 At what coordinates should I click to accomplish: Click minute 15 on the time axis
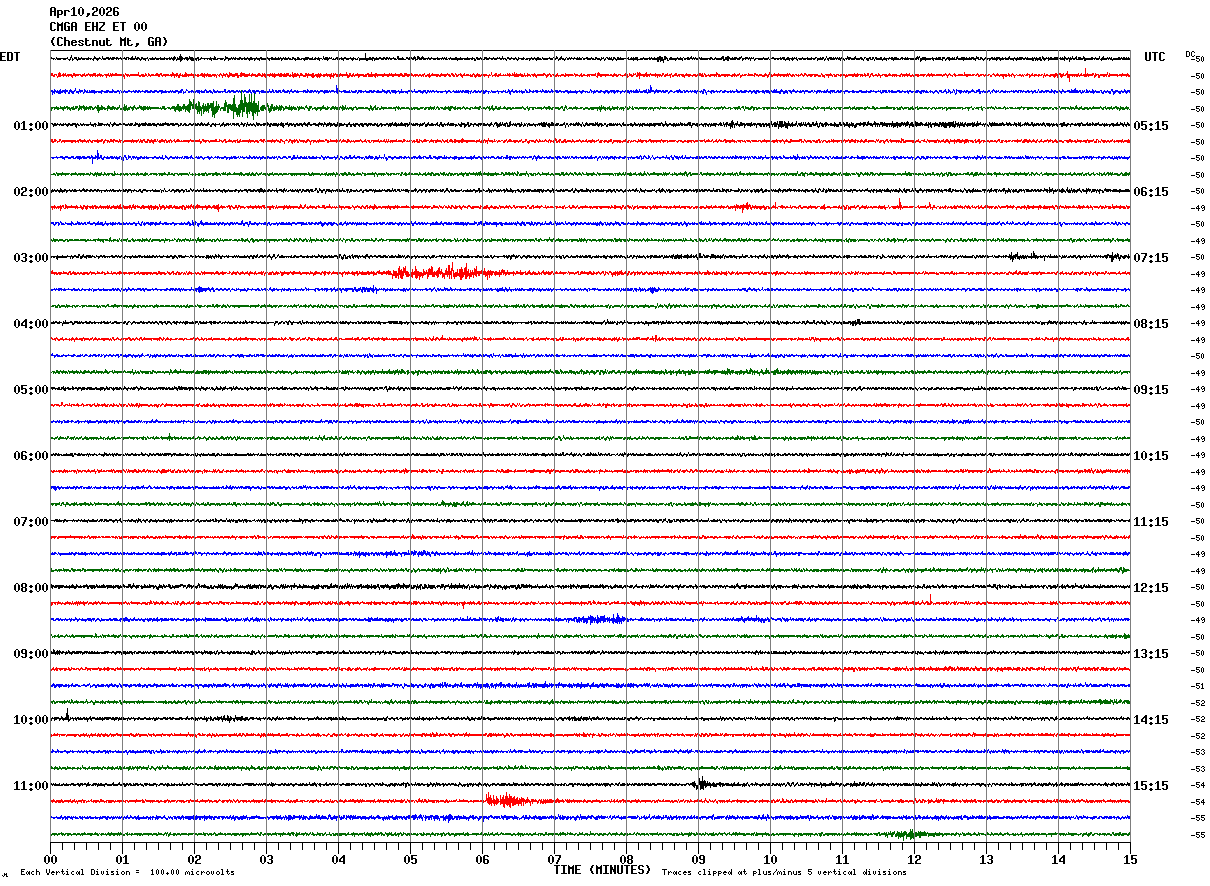(x=1130, y=859)
